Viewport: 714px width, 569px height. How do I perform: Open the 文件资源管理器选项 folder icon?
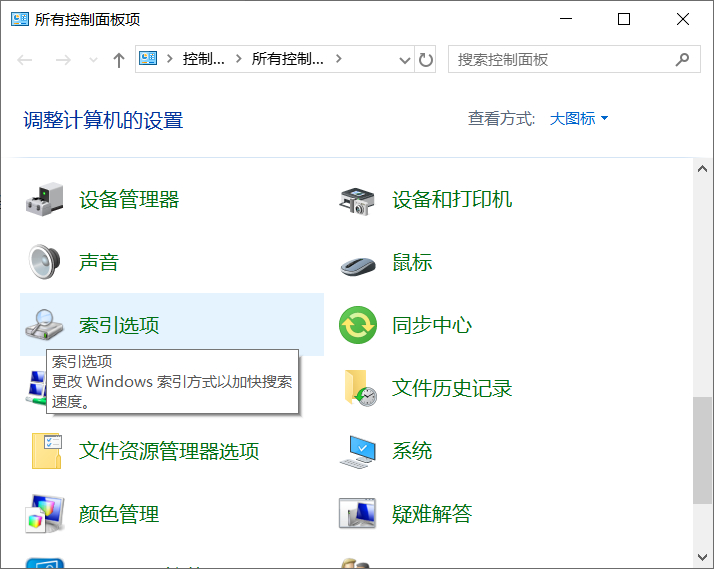point(47,451)
